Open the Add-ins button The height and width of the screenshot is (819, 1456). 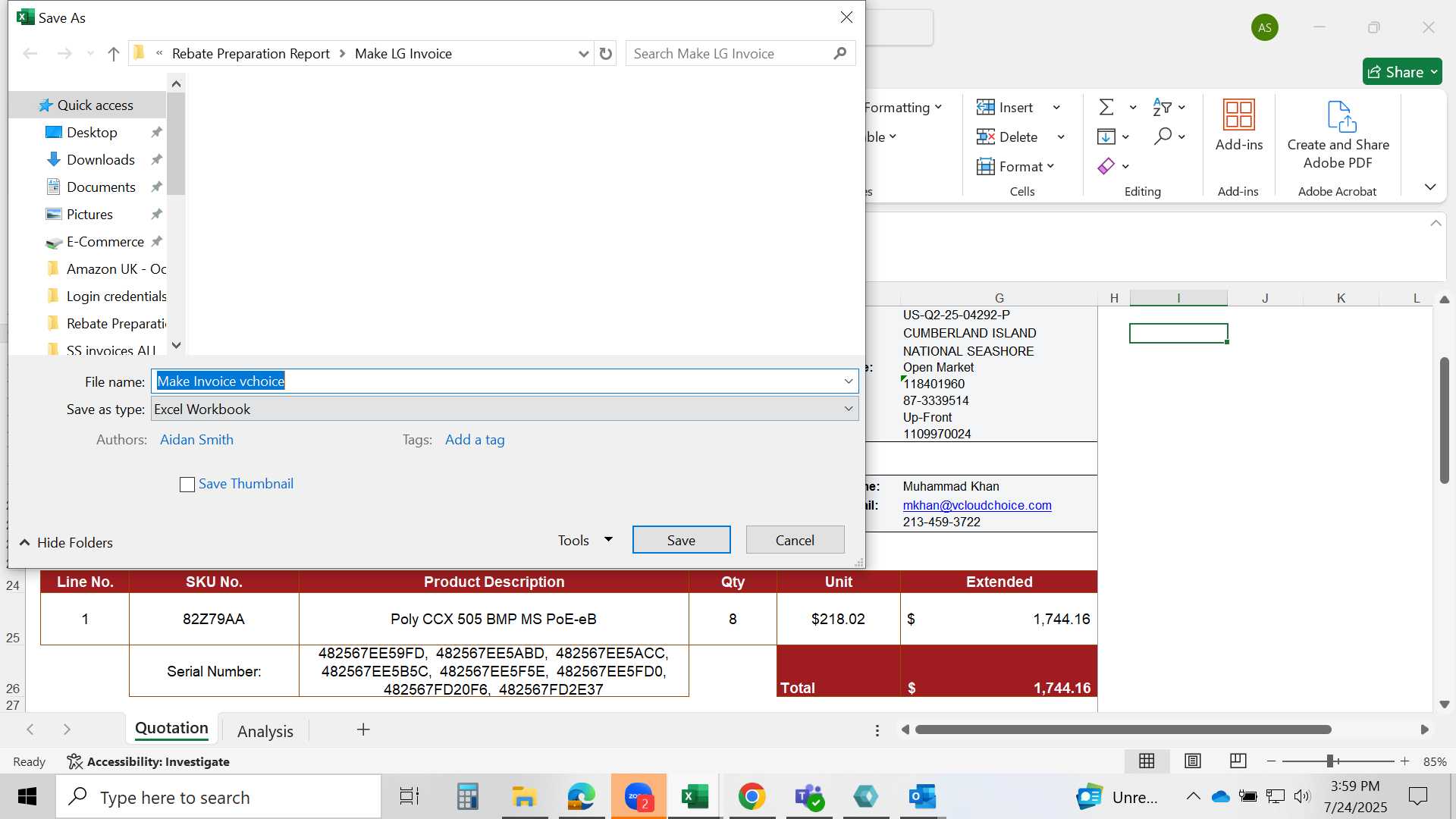click(x=1239, y=126)
